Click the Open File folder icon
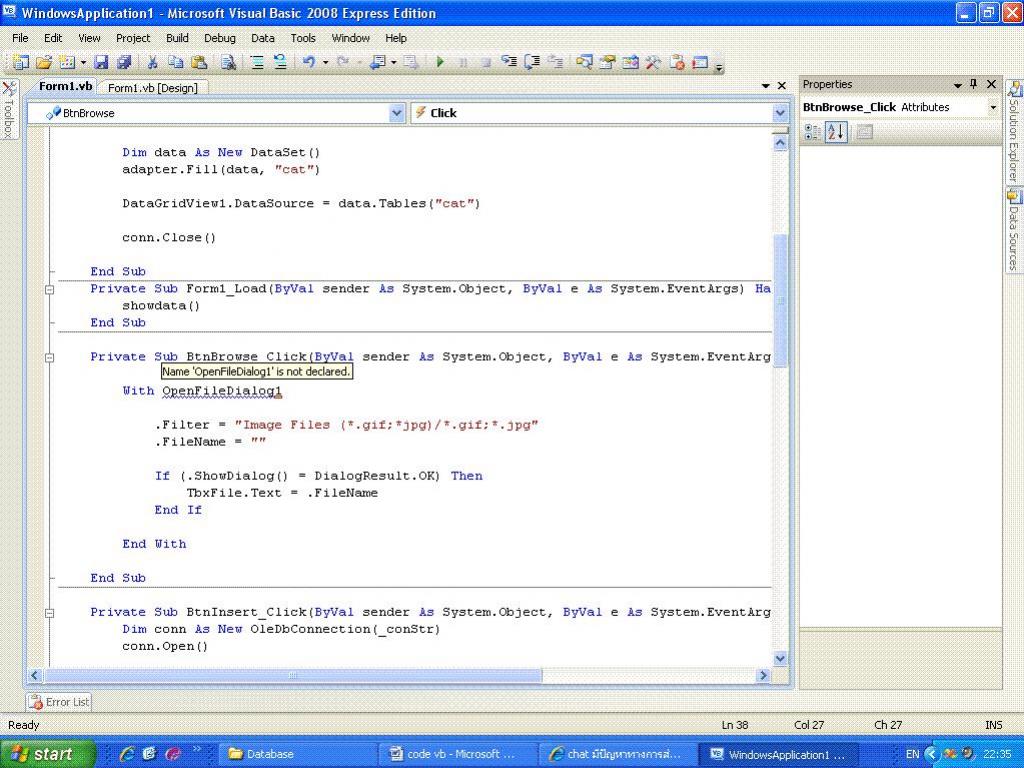 (x=43, y=62)
